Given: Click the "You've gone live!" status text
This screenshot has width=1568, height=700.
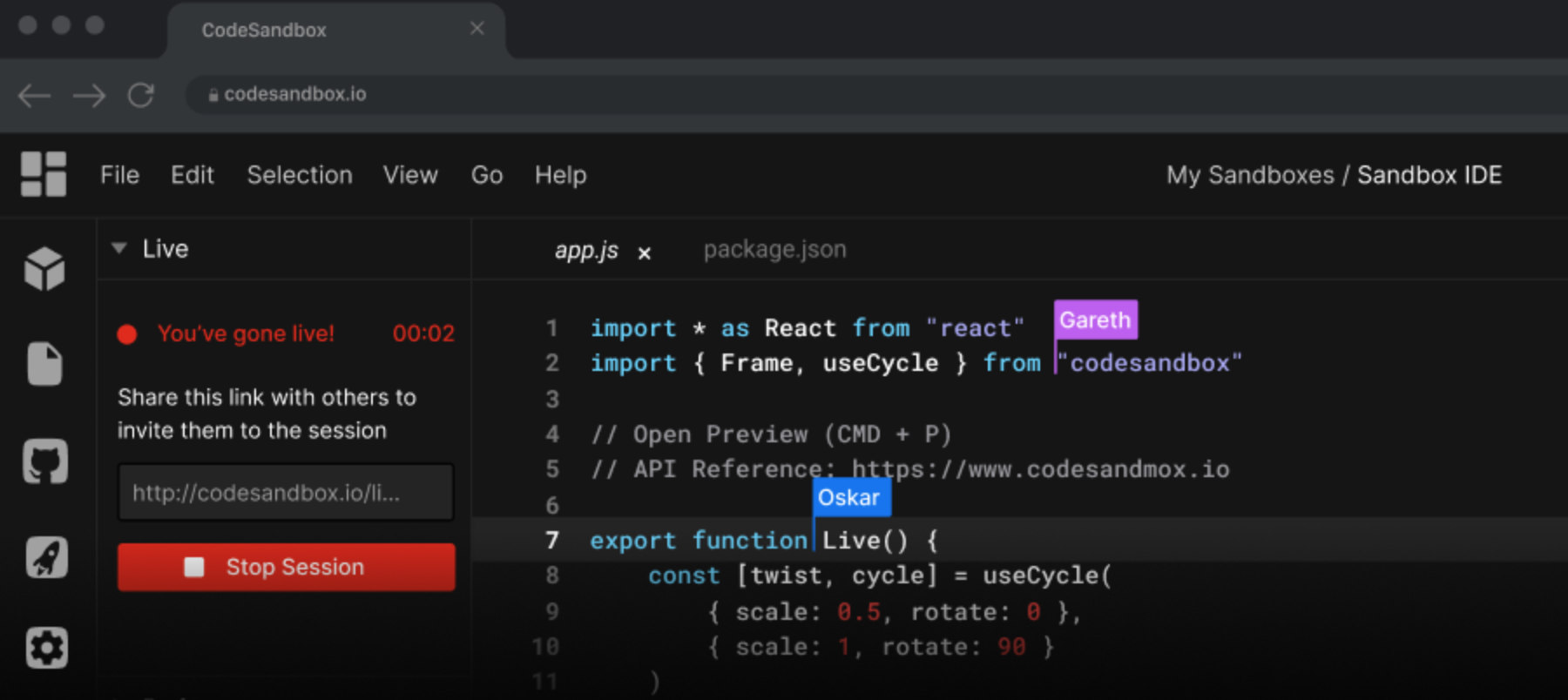Looking at the screenshot, I should (x=246, y=333).
